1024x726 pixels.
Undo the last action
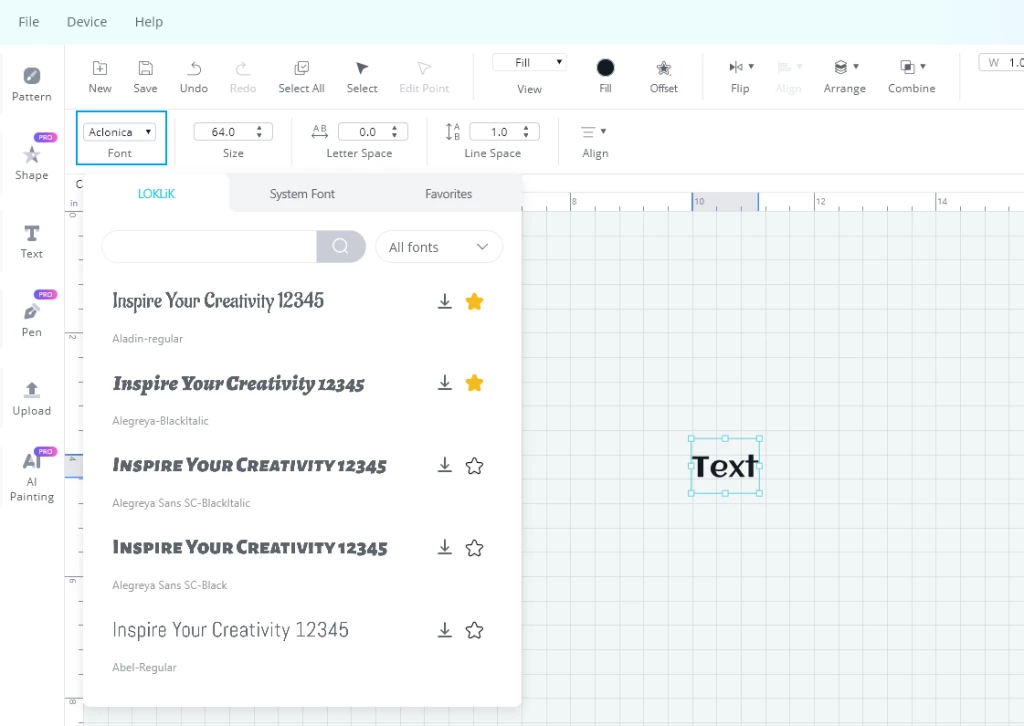(194, 77)
